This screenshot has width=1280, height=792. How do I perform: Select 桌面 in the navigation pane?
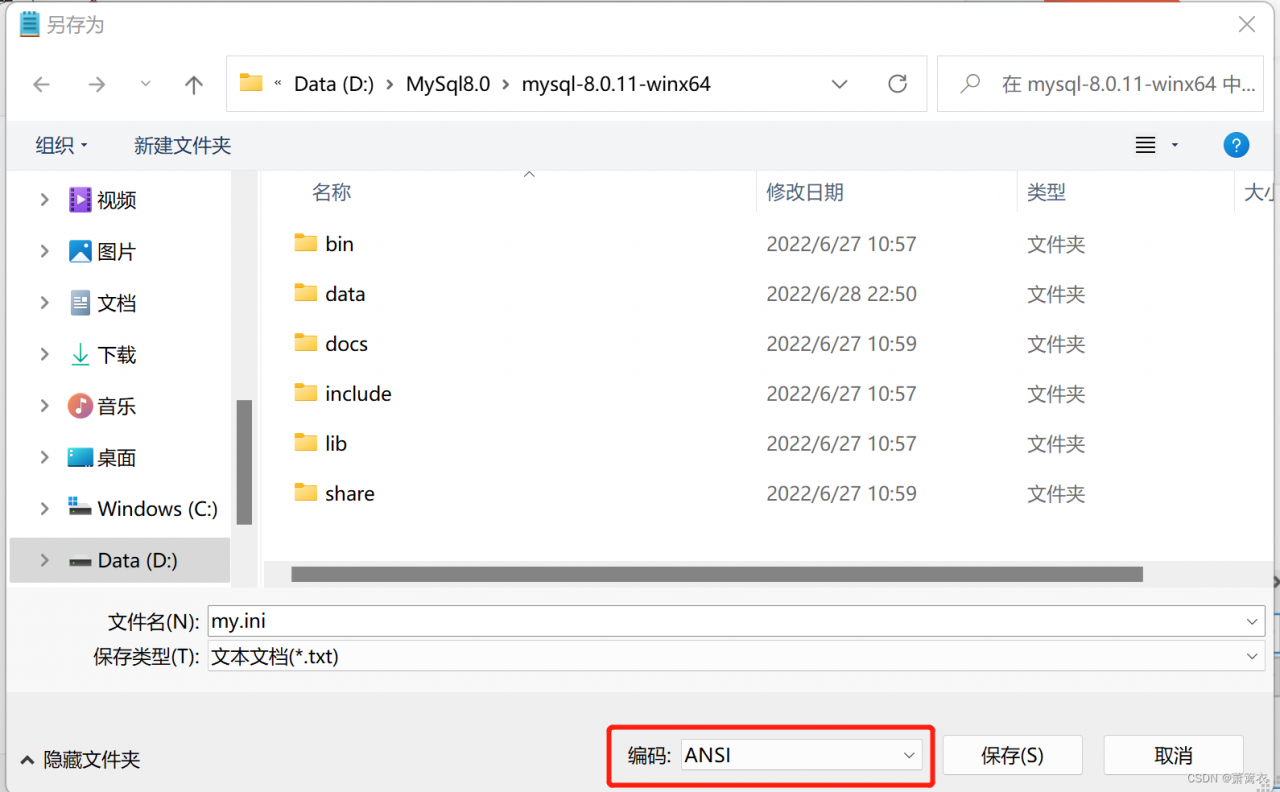click(103, 457)
